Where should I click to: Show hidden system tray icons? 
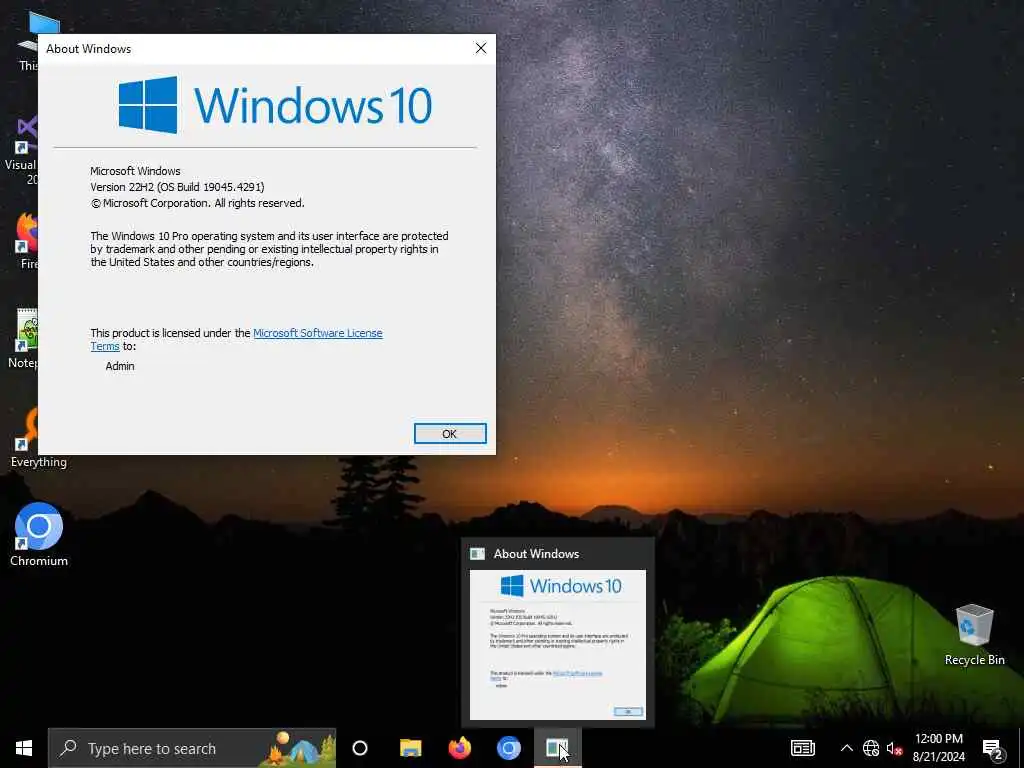(x=846, y=748)
